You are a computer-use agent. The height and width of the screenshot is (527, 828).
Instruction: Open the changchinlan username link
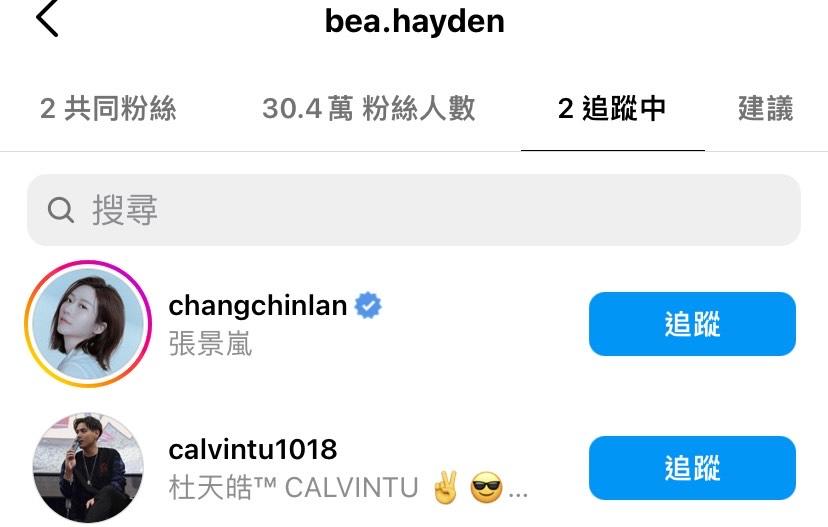(x=258, y=306)
